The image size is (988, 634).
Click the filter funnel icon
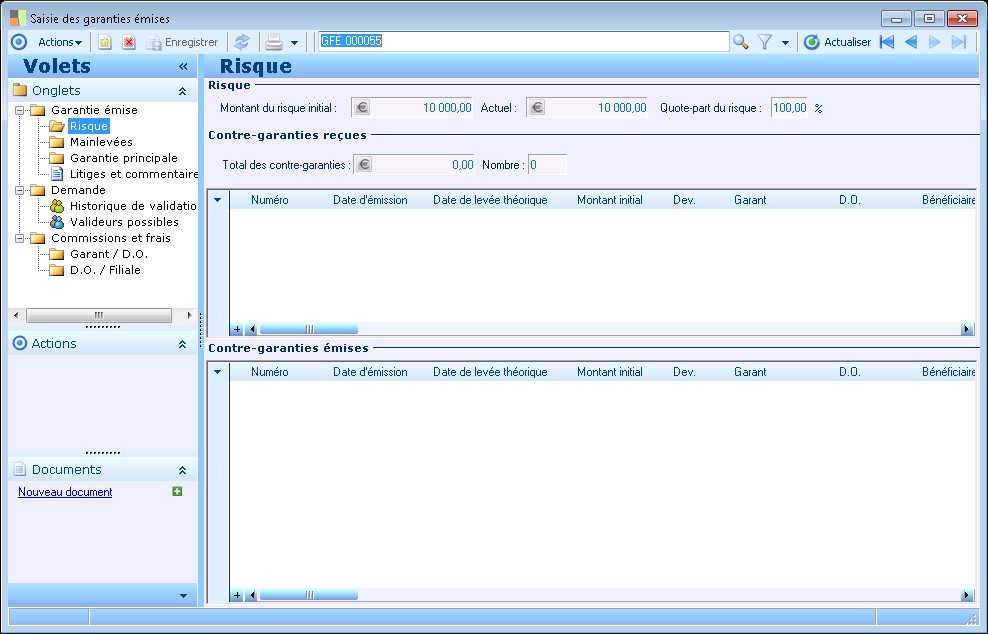(x=765, y=42)
